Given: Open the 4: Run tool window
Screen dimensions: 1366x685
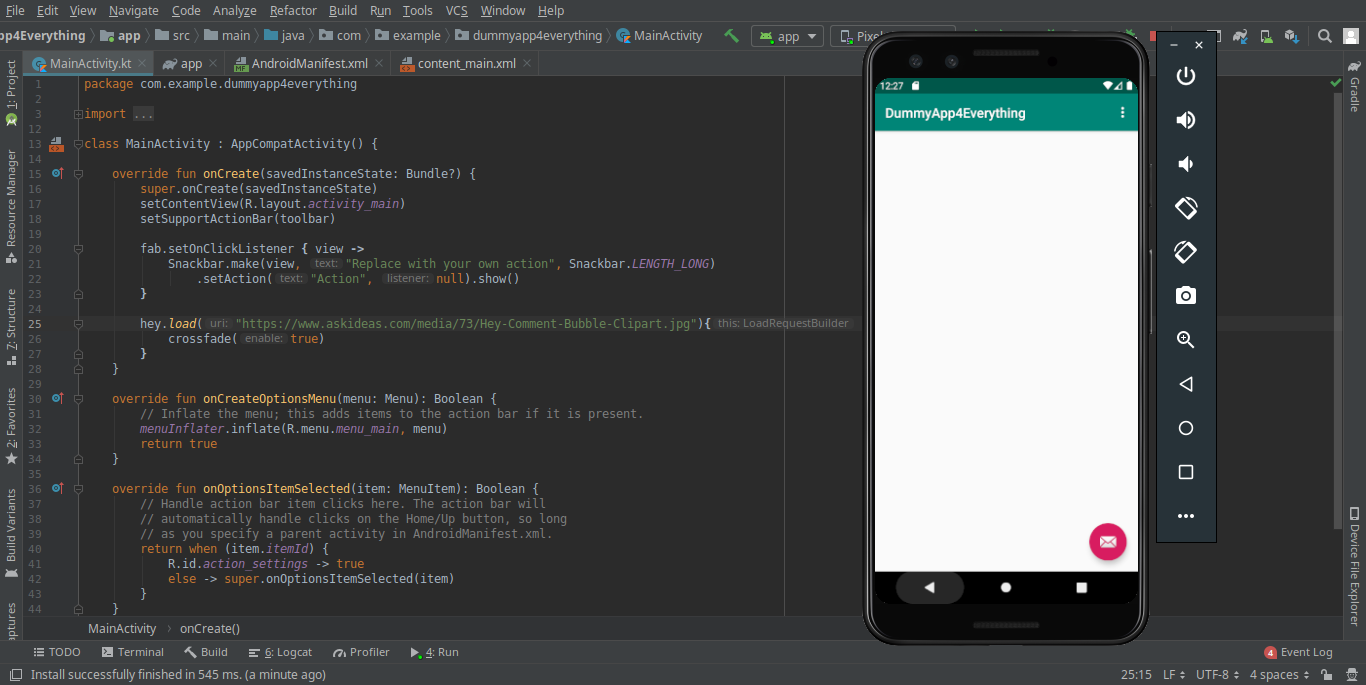Looking at the screenshot, I should pyautogui.click(x=434, y=652).
